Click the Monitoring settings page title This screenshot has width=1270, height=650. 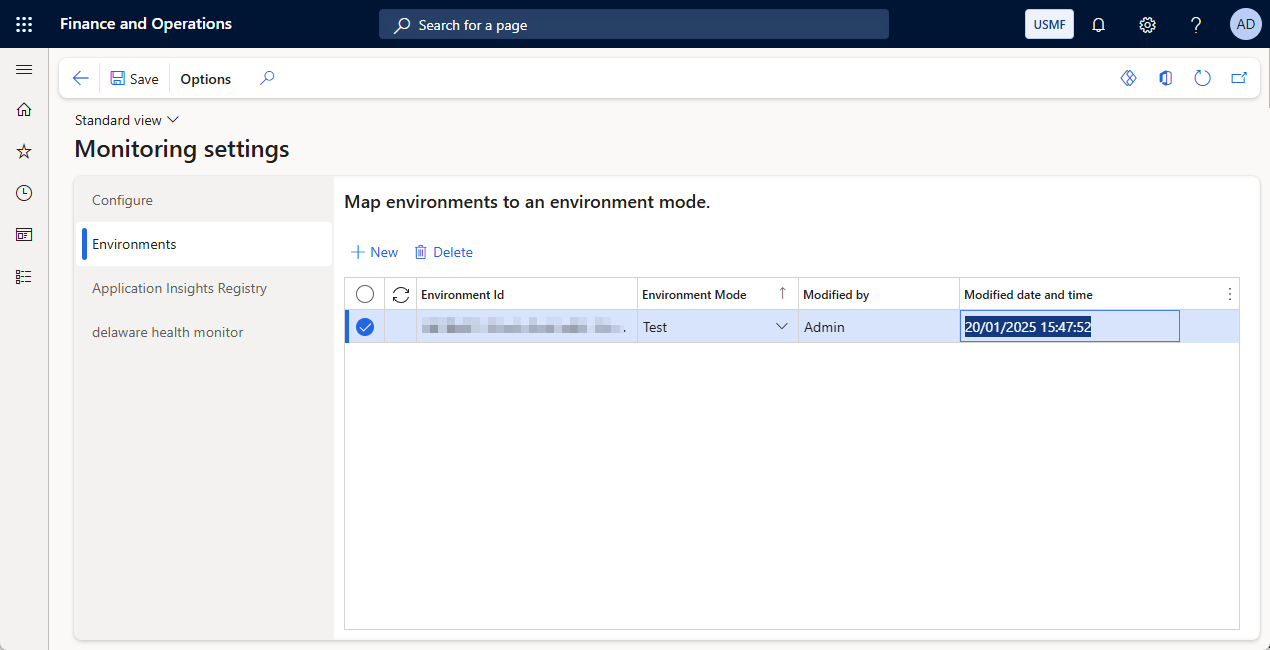click(x=182, y=150)
